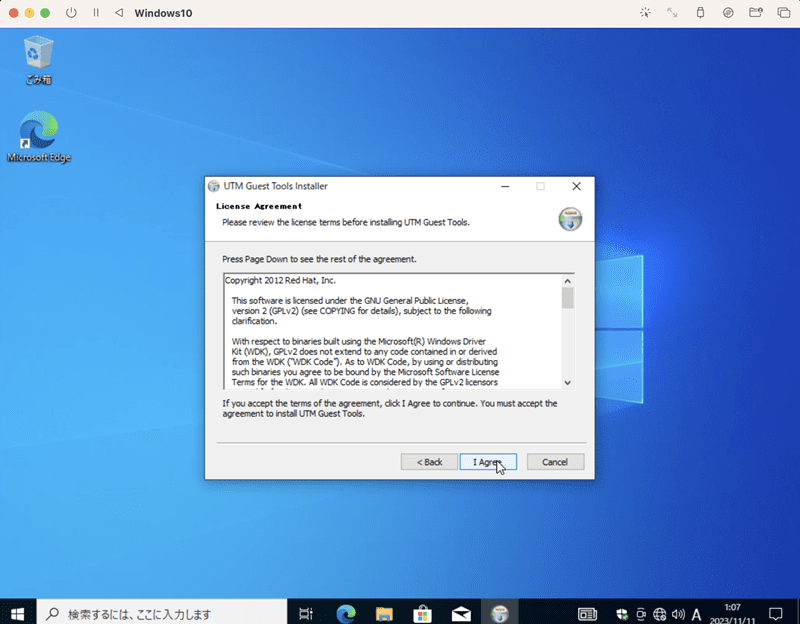
Task: Toggle the IME input mode indicator A
Action: coord(696,614)
